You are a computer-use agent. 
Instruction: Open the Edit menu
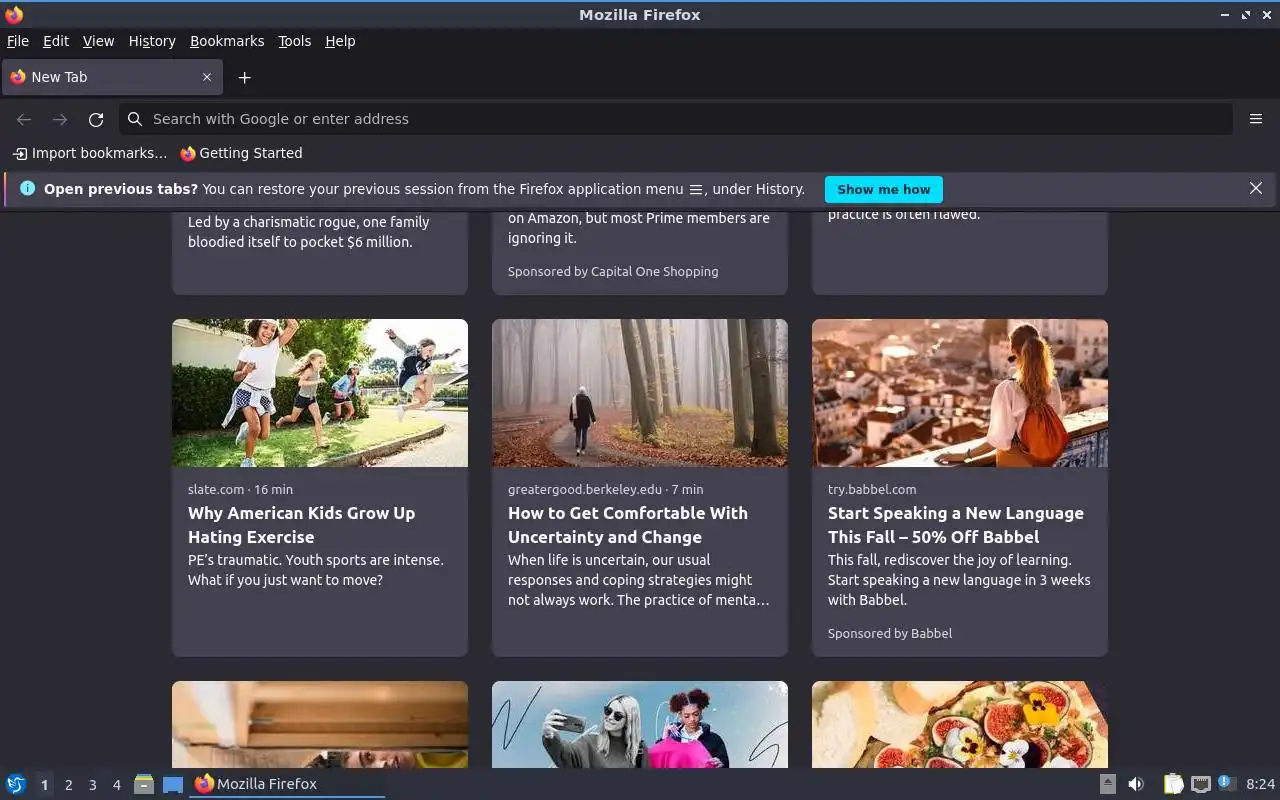click(x=56, y=41)
